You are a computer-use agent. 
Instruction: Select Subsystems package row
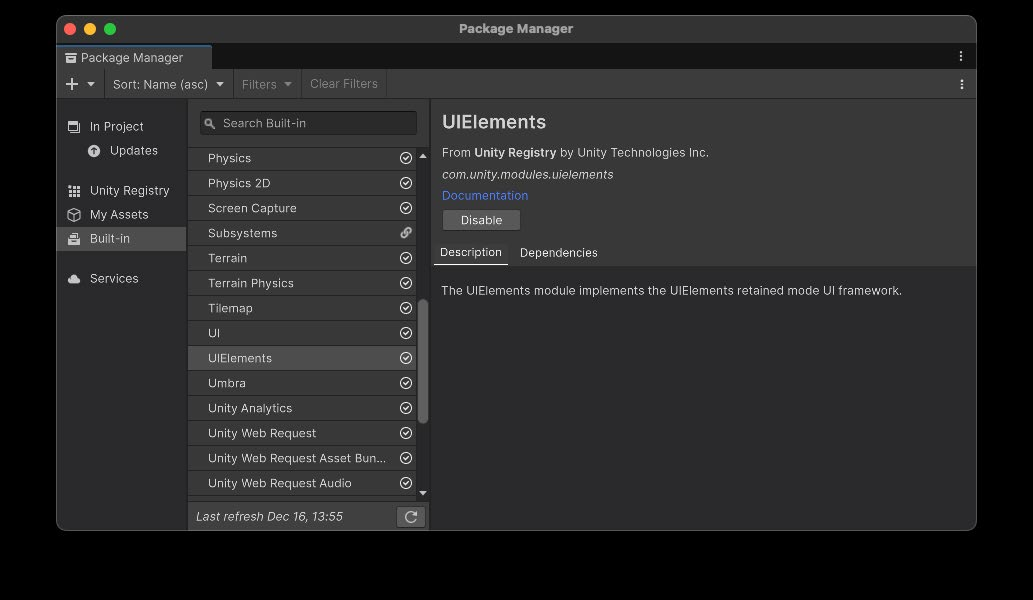tap(302, 234)
